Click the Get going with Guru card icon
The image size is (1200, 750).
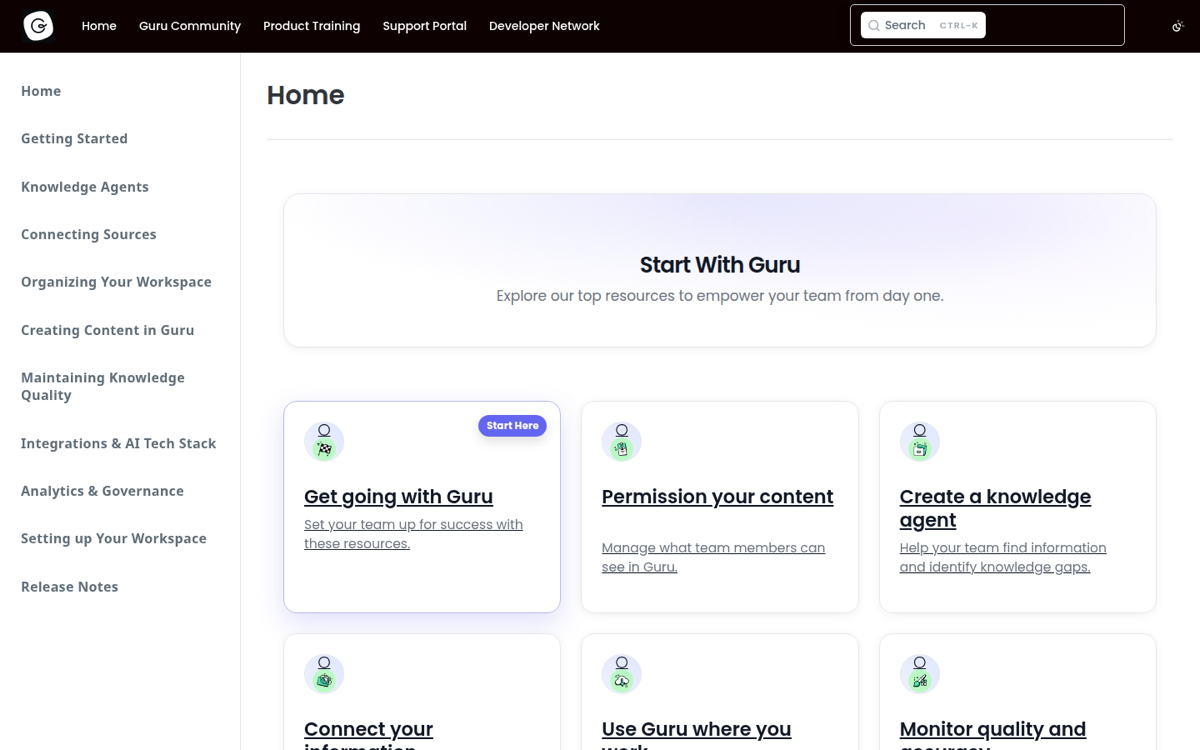point(324,441)
